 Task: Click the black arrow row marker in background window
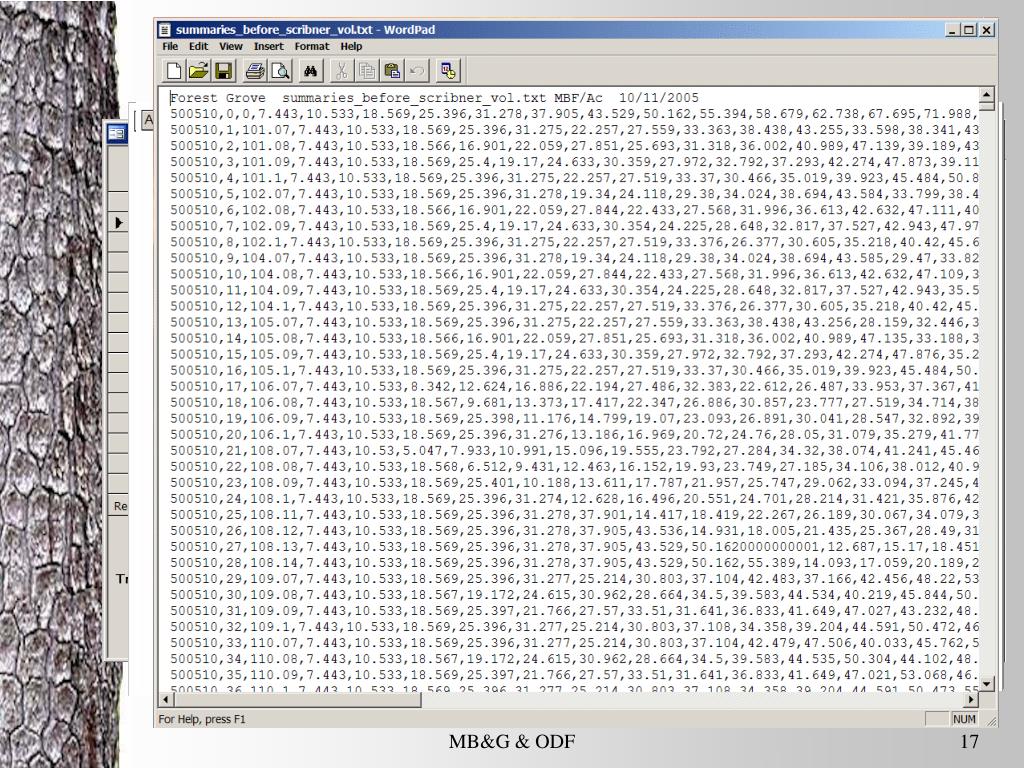(119, 223)
